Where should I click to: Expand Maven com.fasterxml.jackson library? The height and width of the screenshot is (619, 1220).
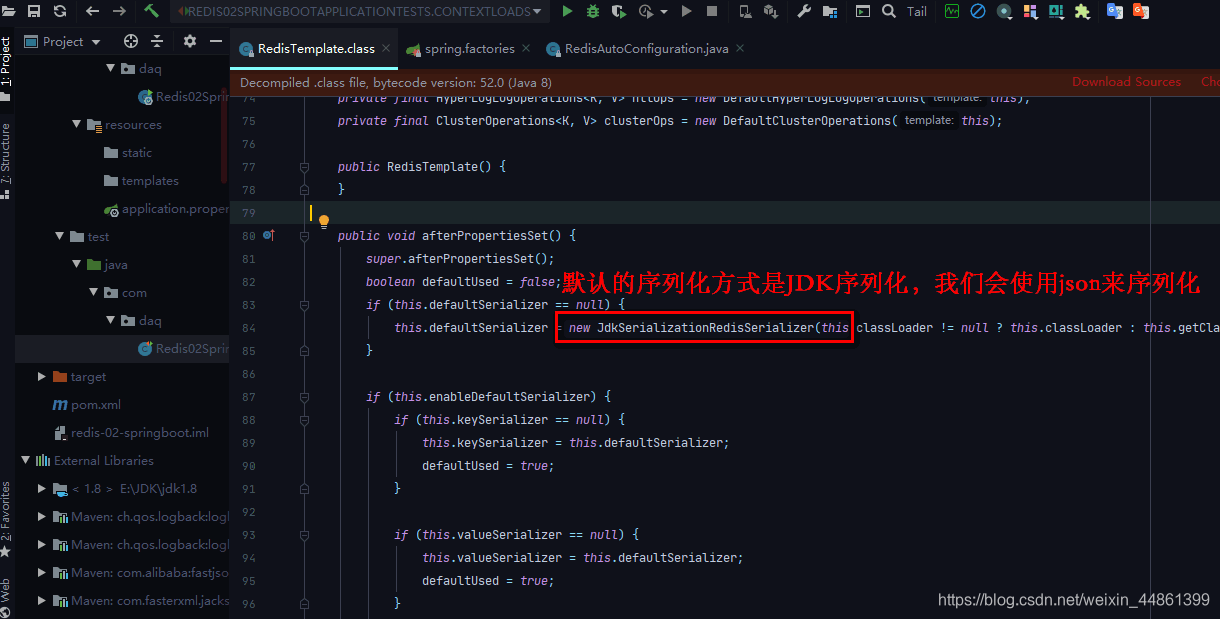[x=42, y=601]
